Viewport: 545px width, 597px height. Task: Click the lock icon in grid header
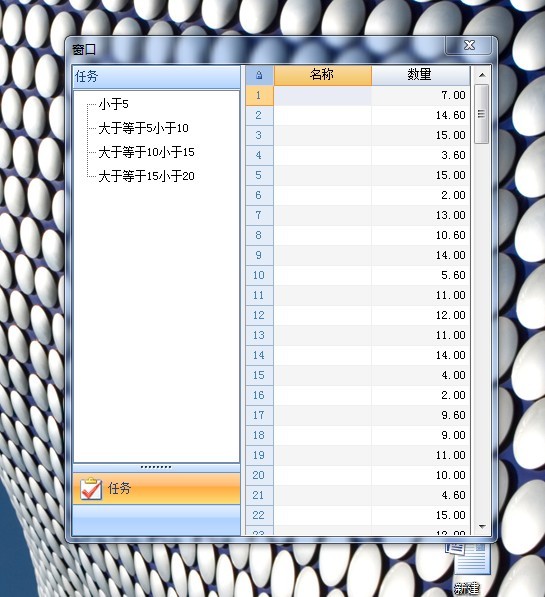(259, 75)
